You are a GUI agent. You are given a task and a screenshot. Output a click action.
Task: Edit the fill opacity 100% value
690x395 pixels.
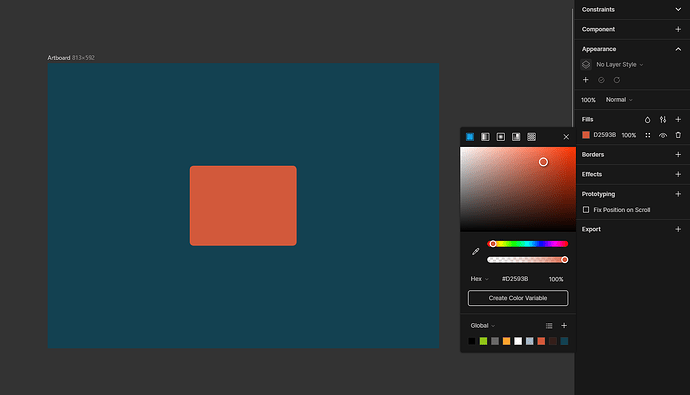coord(629,135)
